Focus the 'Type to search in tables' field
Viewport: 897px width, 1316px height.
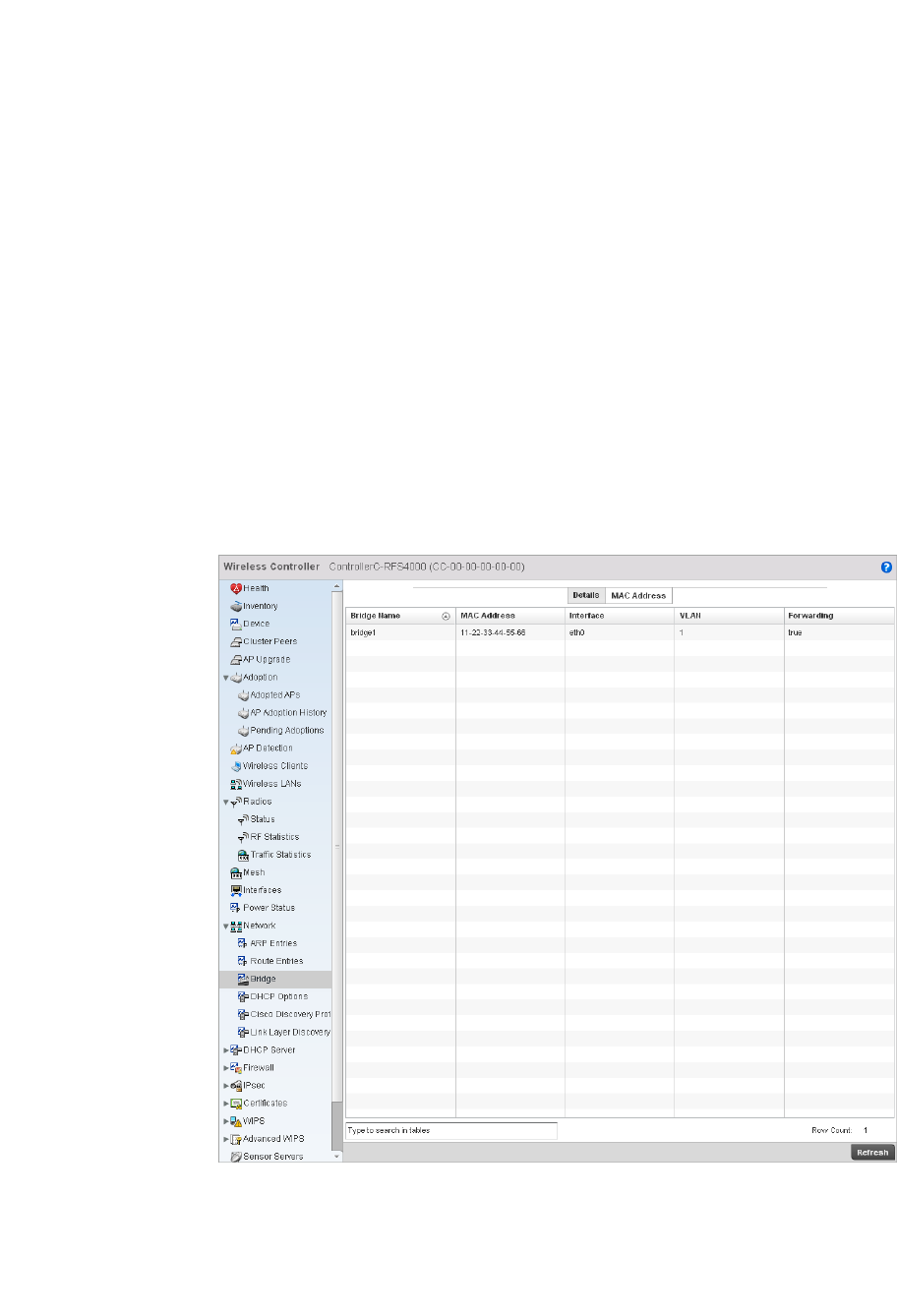click(x=451, y=1130)
